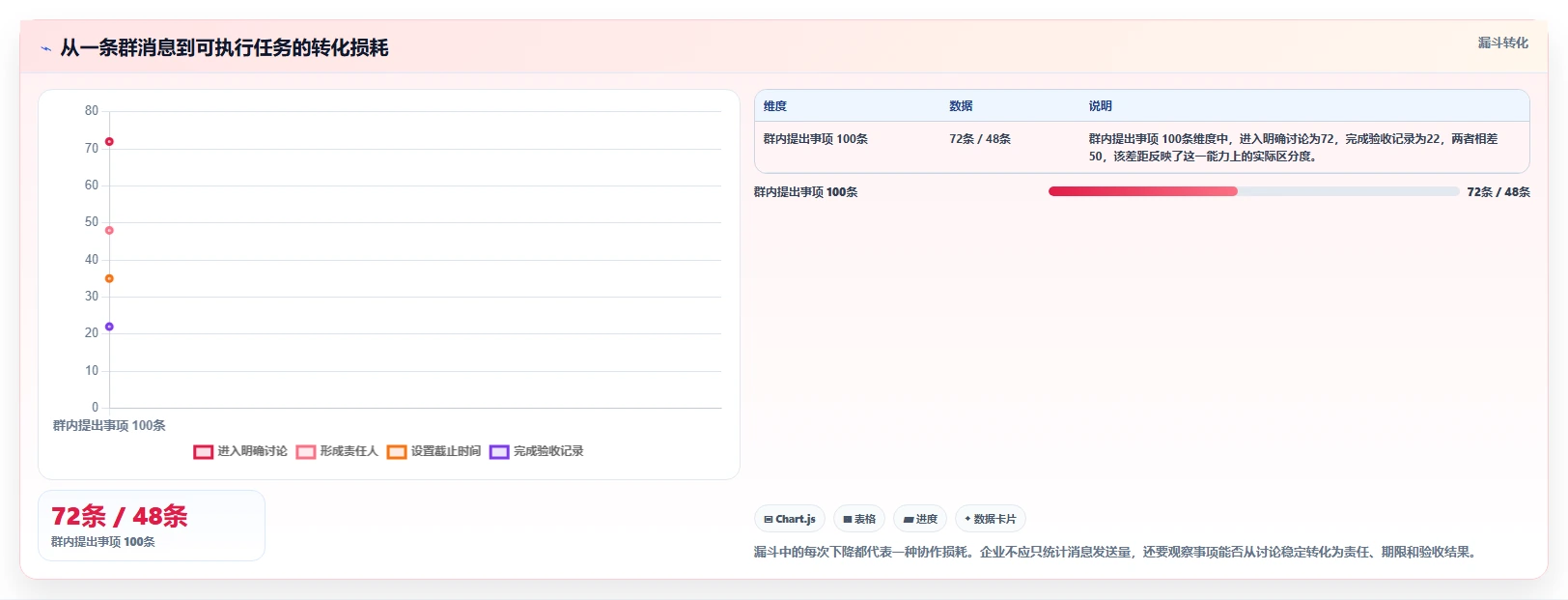Viewport: 1568px width, 600px height.
Task: Click the pink data point at 48
Action: coord(109,230)
